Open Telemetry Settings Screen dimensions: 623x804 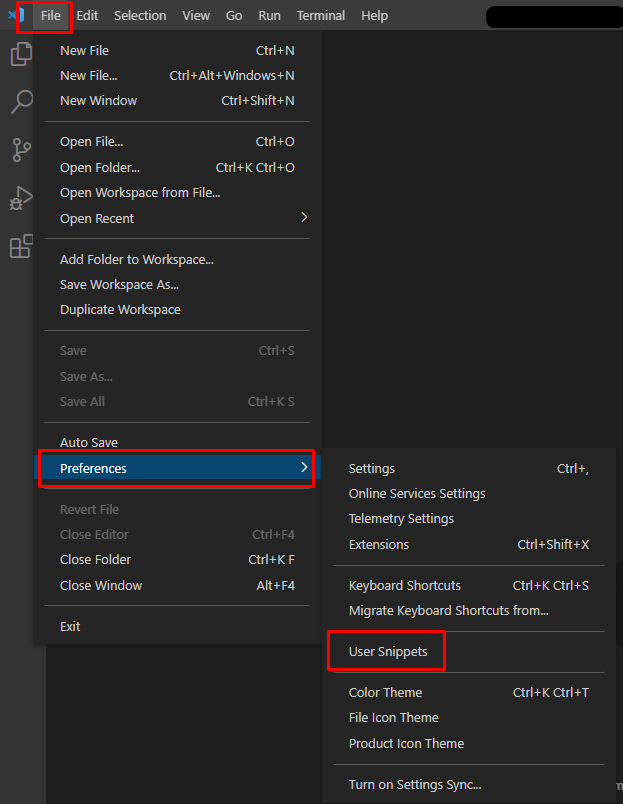(469, 519)
